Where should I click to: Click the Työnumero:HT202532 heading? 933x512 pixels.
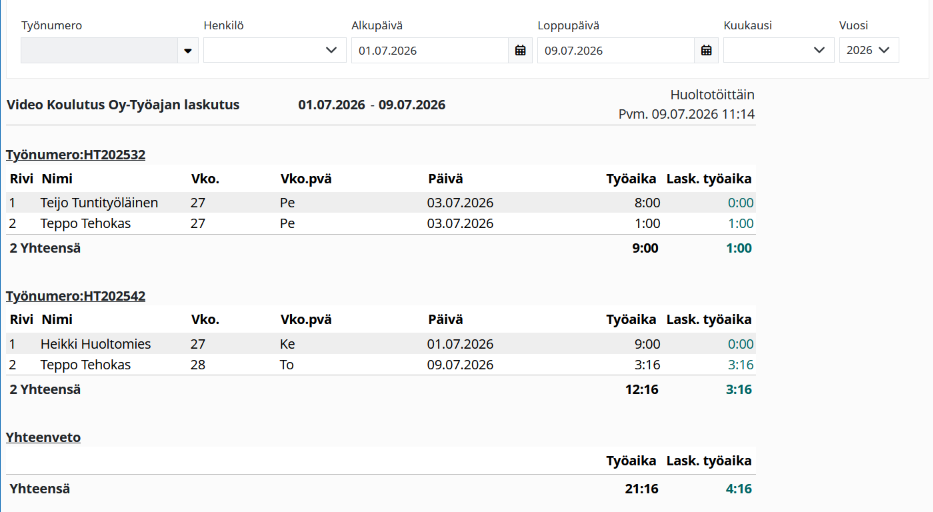[76, 155]
